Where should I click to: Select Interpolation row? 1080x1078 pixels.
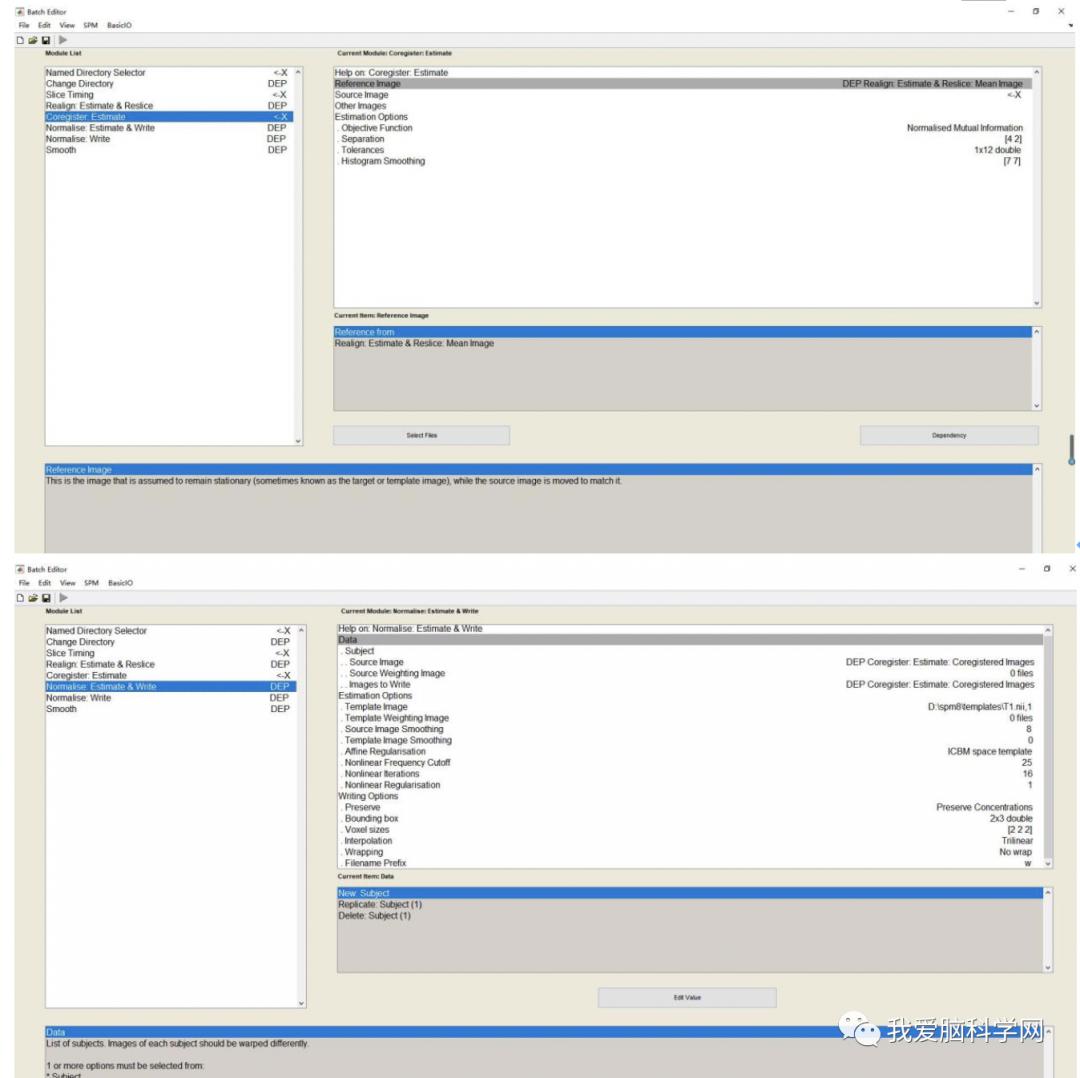[690, 840]
